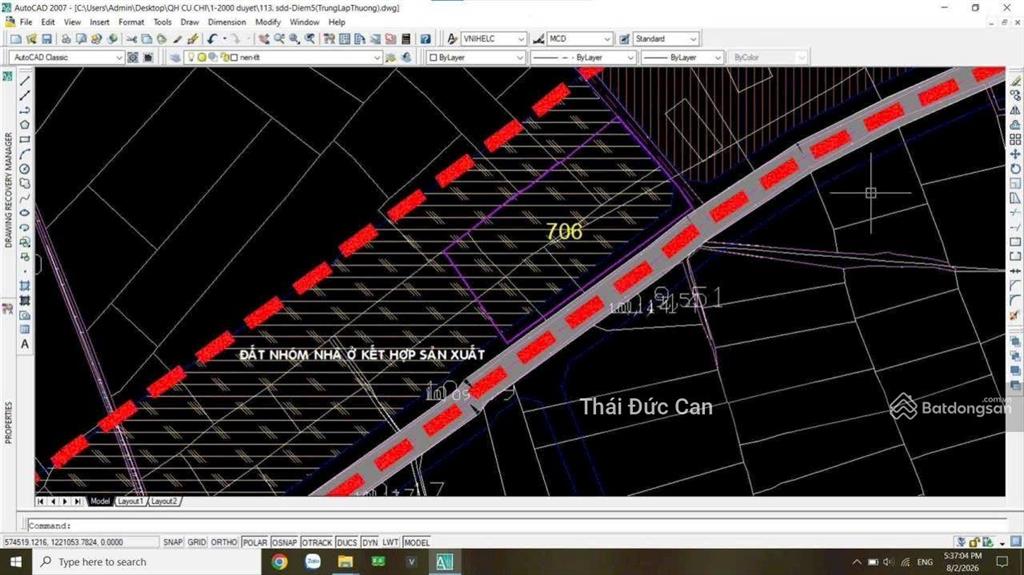Click the Plot printer icon
This screenshot has height=575, width=1024.
tap(65, 39)
